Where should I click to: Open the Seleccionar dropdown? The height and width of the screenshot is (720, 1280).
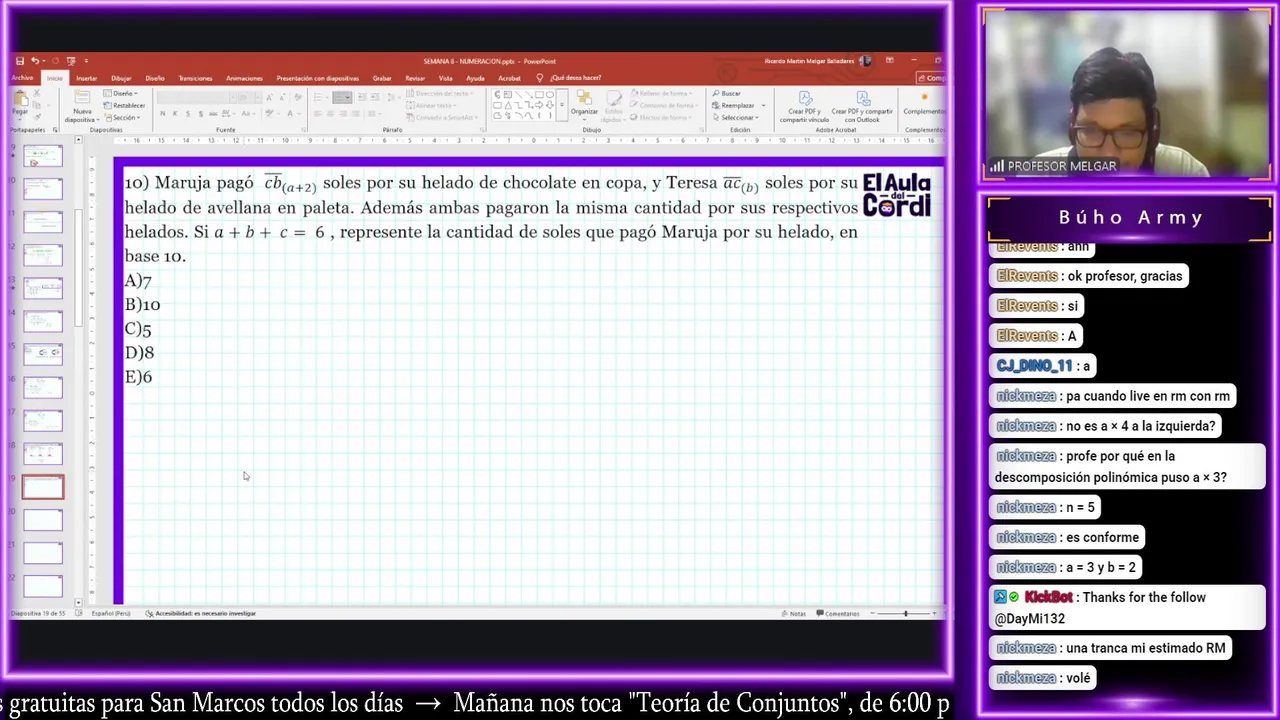pyautogui.click(x=735, y=117)
